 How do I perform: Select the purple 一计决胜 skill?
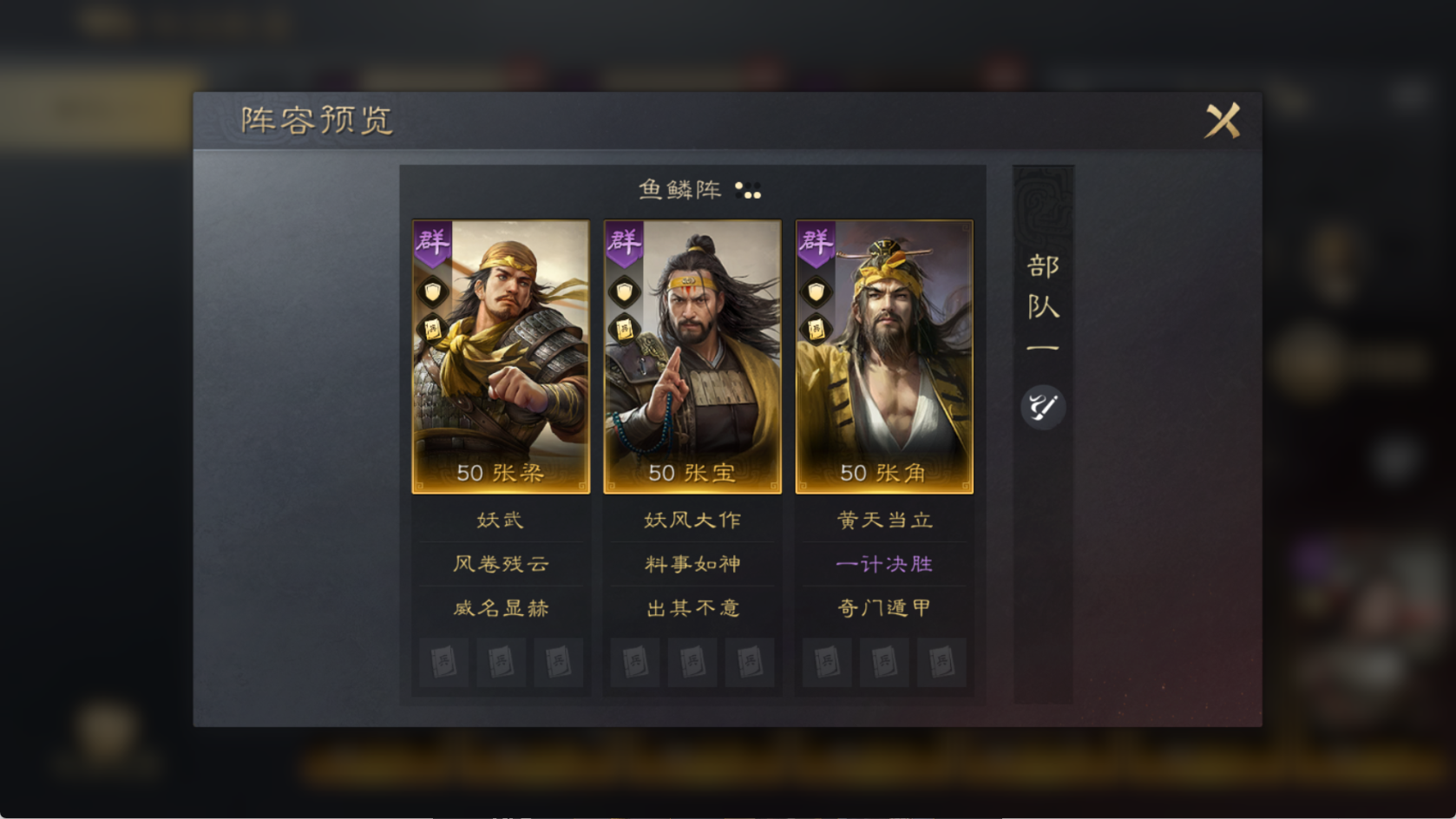click(x=884, y=564)
